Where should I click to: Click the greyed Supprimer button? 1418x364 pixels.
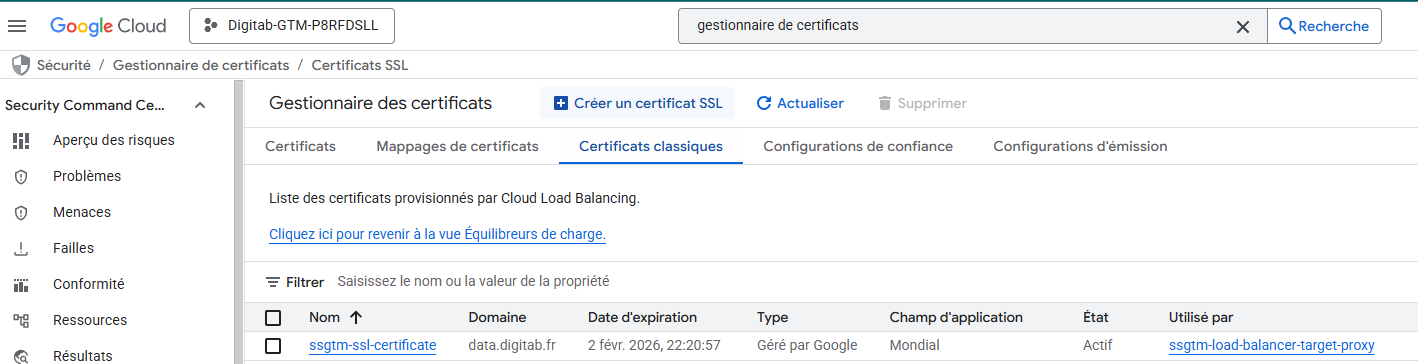[921, 103]
